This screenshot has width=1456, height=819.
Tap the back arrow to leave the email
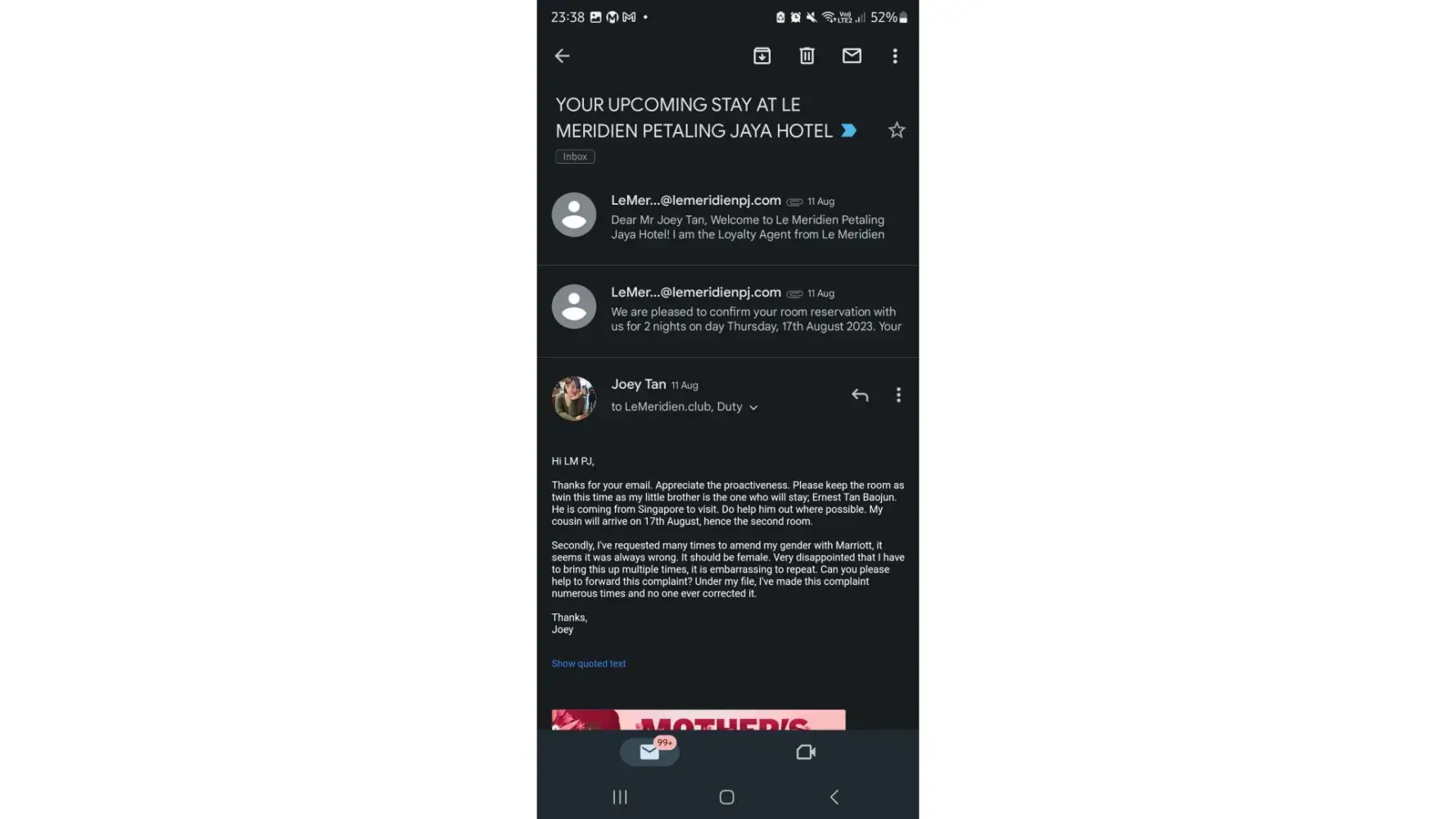point(562,56)
